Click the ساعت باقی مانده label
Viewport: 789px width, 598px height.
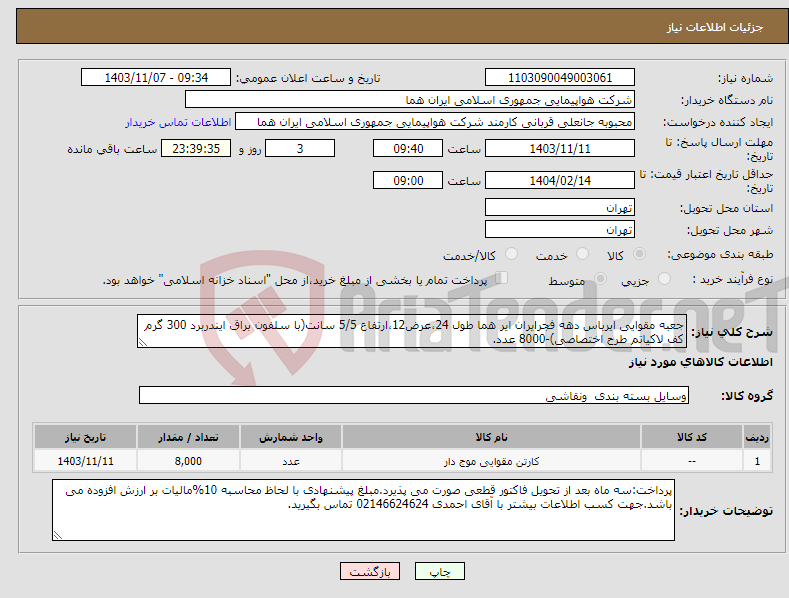point(112,149)
